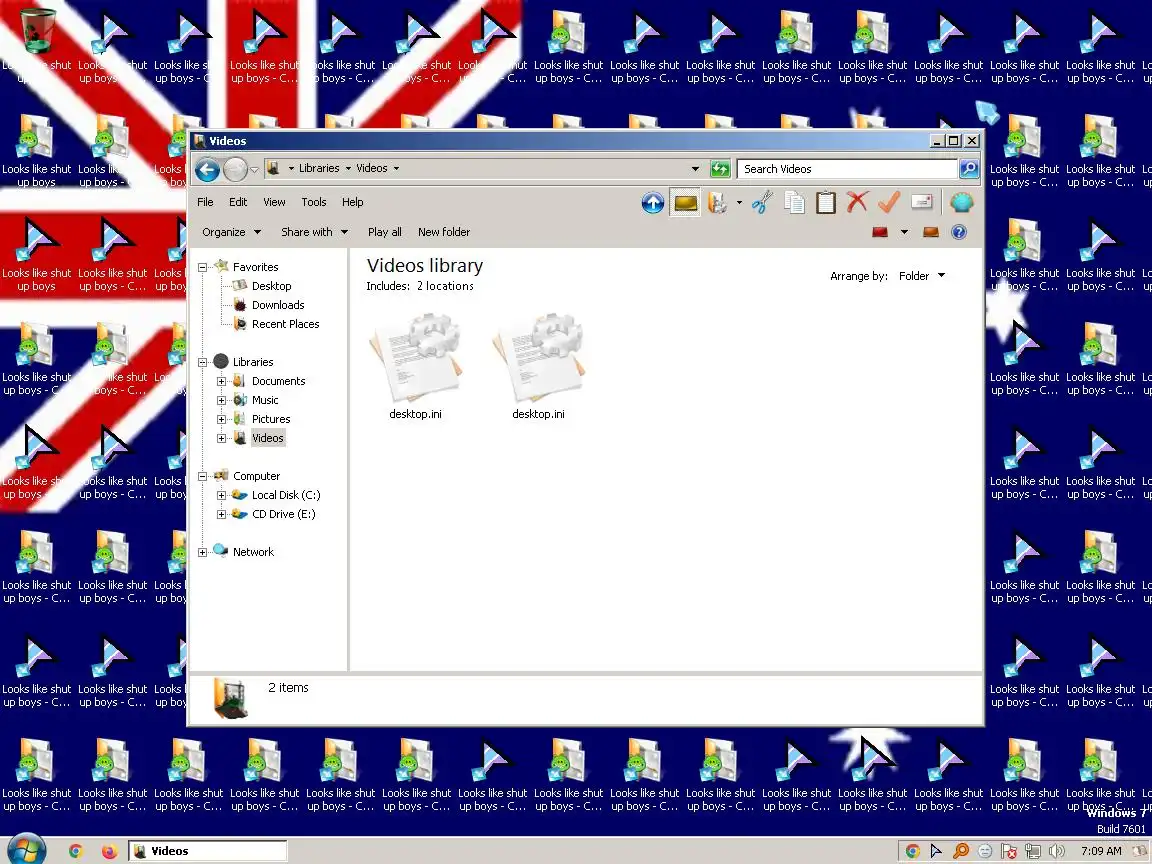
Task: Open the Organize menu
Action: point(231,232)
